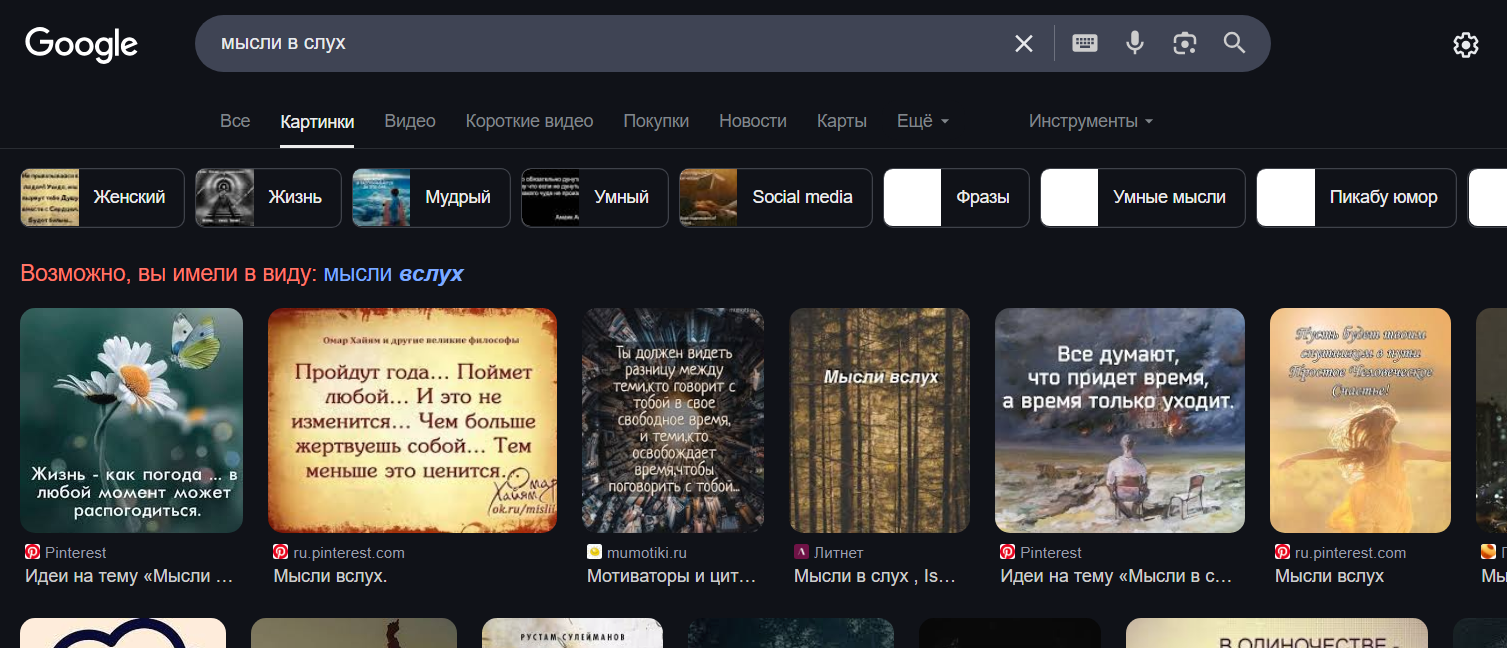Clear the search query with X icon

click(x=1024, y=43)
